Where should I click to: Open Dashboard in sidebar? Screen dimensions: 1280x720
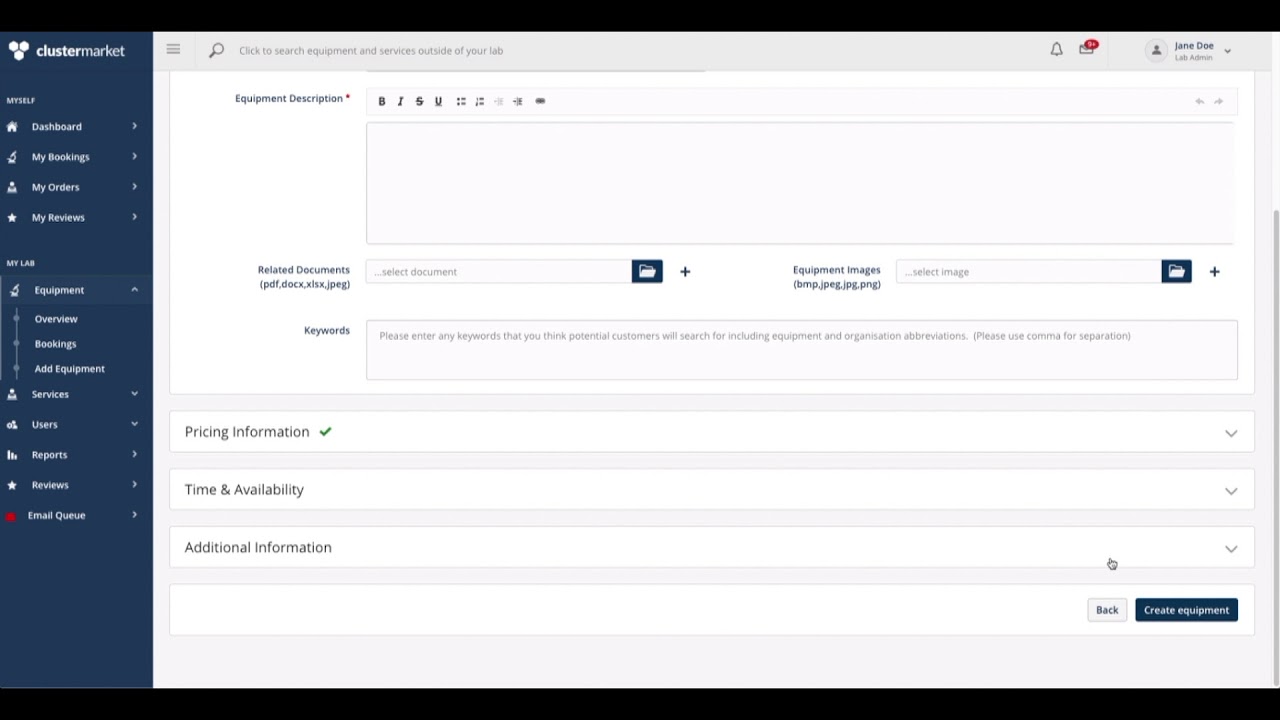76,126
